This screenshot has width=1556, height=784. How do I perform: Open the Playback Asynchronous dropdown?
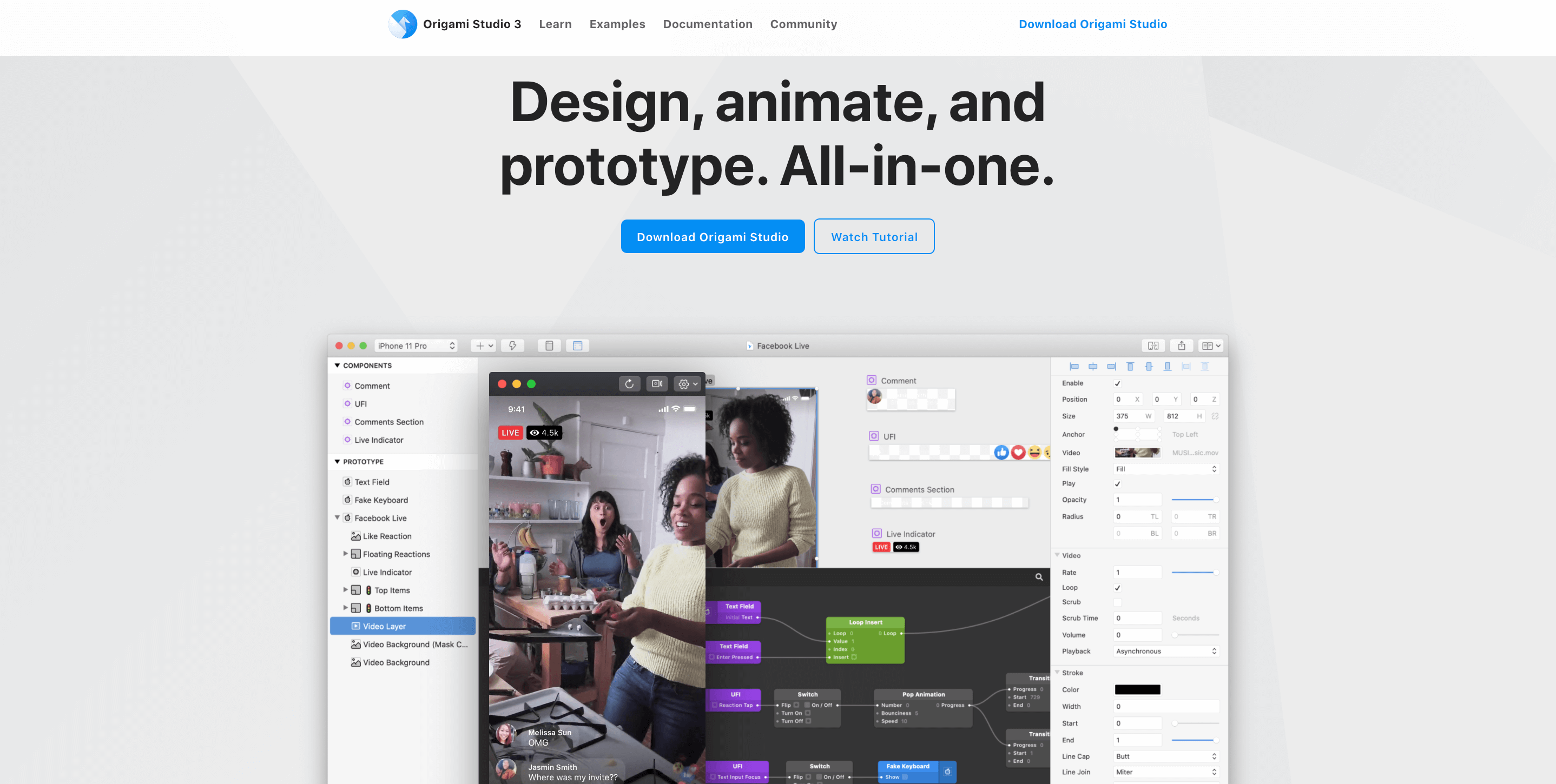click(1166, 651)
